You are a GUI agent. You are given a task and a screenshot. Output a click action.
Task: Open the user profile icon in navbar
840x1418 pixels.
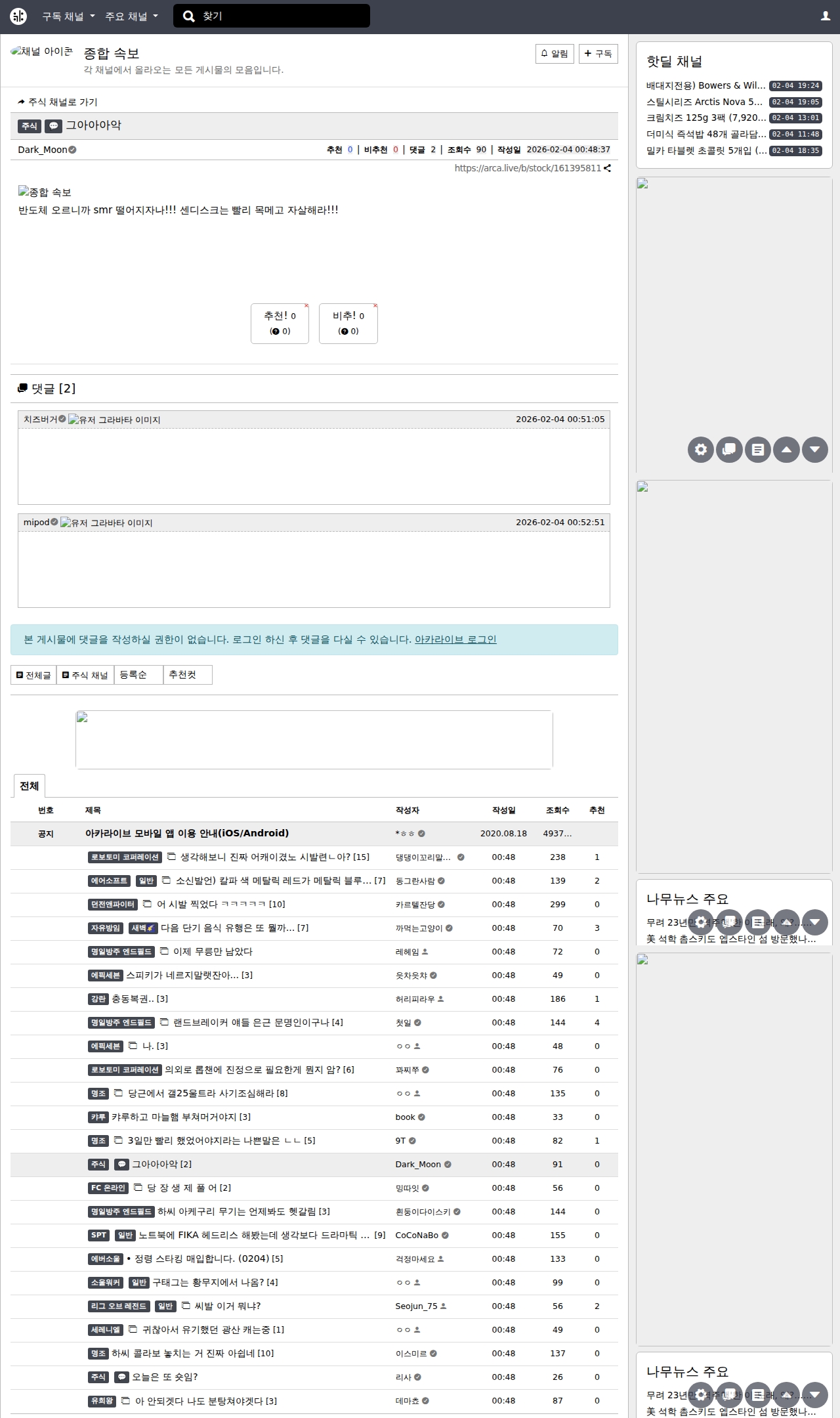click(x=825, y=16)
